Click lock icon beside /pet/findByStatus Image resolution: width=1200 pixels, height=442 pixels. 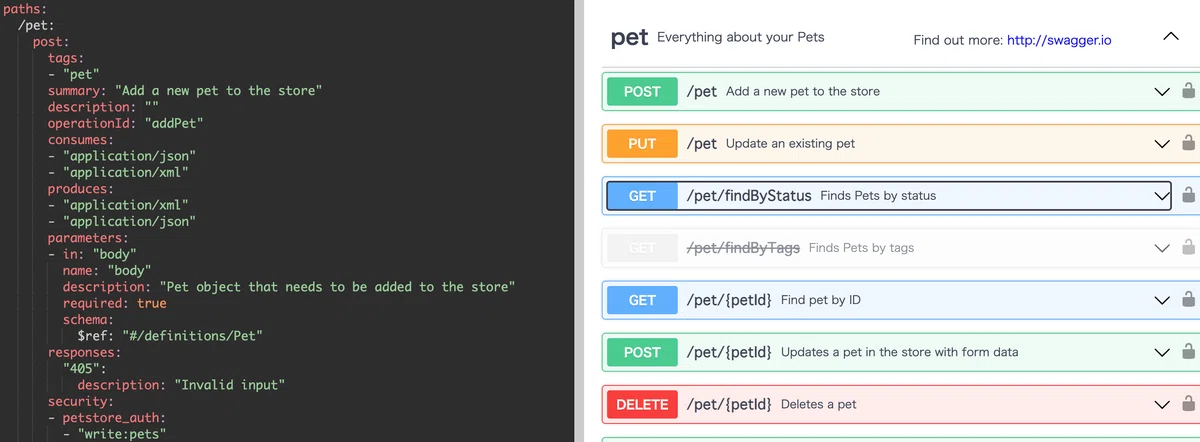pyautogui.click(x=1188, y=195)
